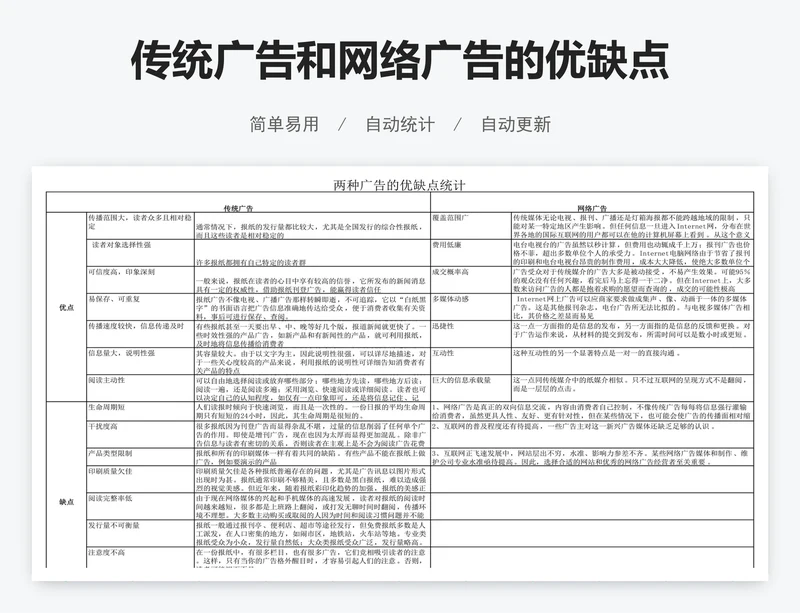800x613 pixels.
Task: Click the description starting '传统媒体无论电视、报刊'
Action: tap(632, 226)
